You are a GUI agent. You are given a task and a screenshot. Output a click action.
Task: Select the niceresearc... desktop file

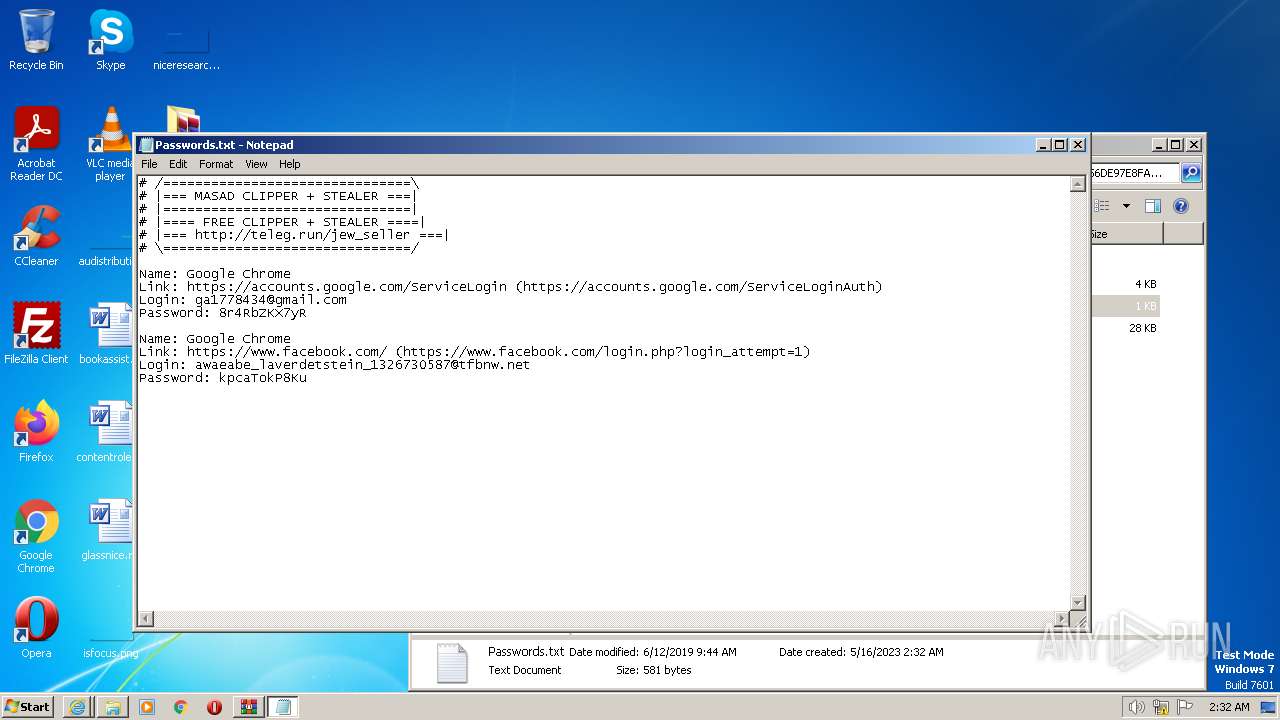(x=186, y=47)
